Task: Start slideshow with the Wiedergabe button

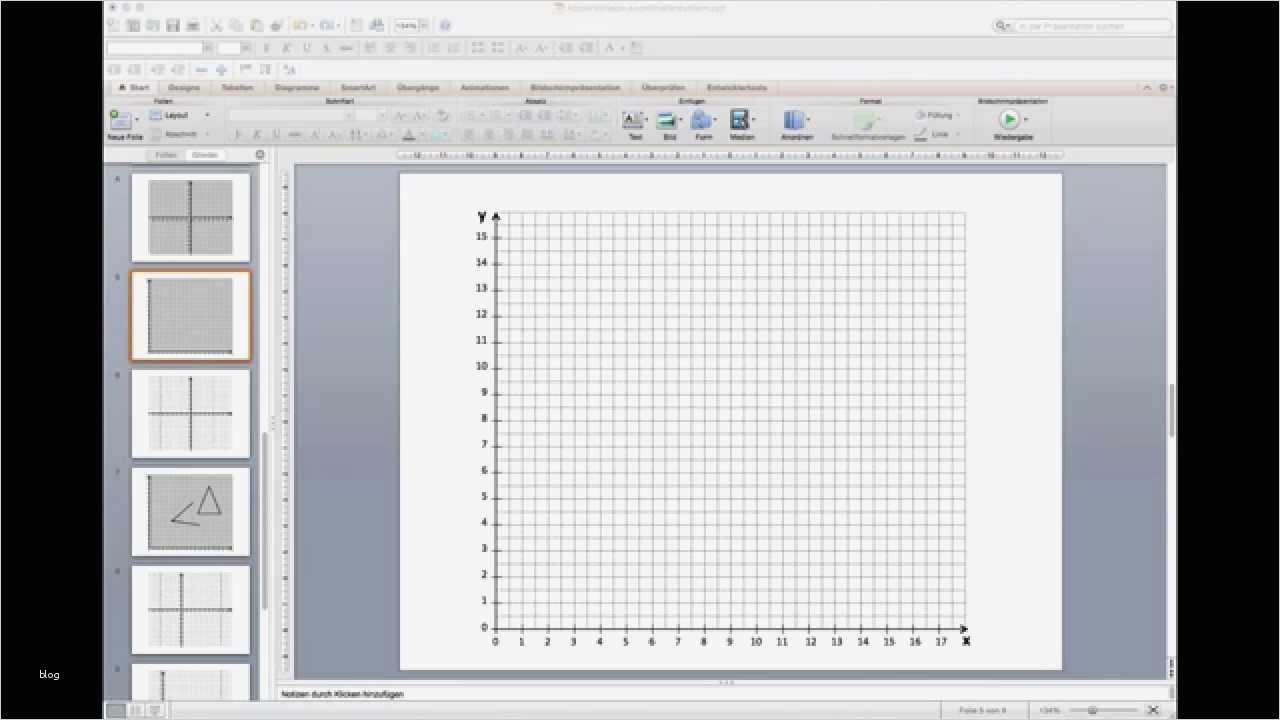Action: (1009, 120)
